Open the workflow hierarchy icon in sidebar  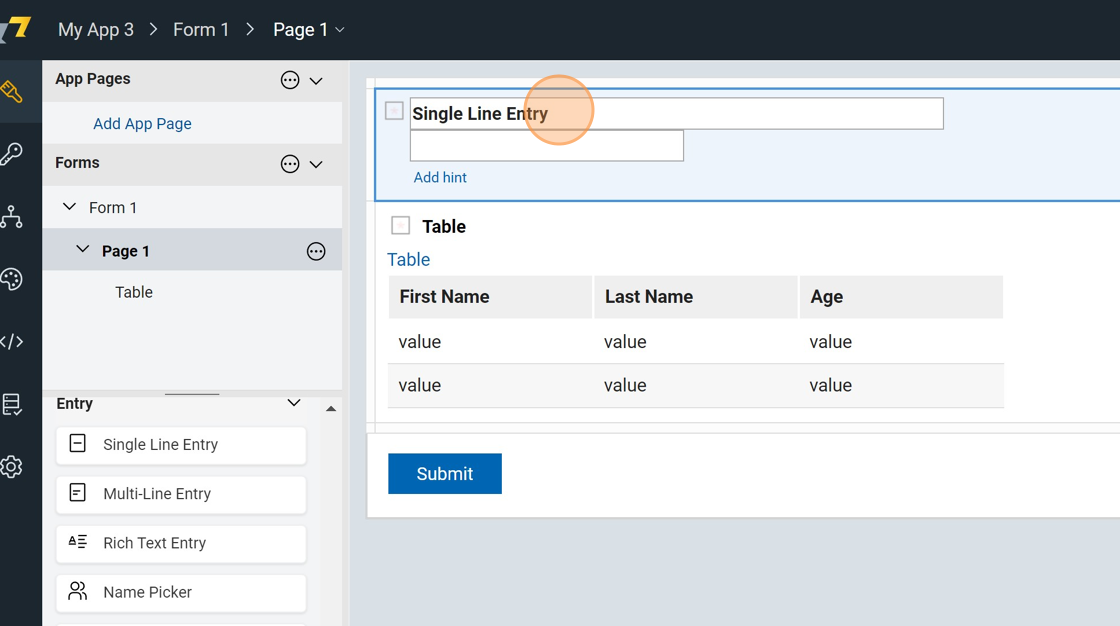click(12, 217)
